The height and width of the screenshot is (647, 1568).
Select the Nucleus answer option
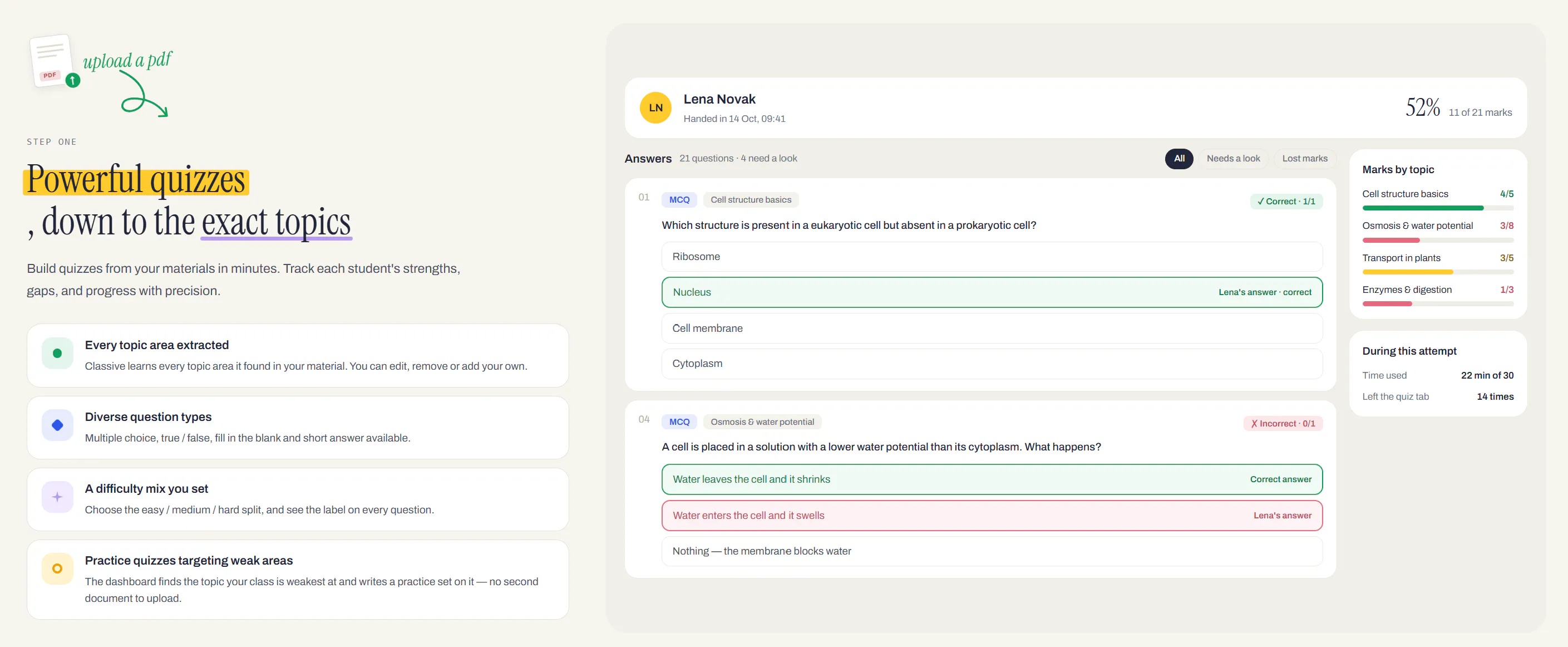click(992, 292)
